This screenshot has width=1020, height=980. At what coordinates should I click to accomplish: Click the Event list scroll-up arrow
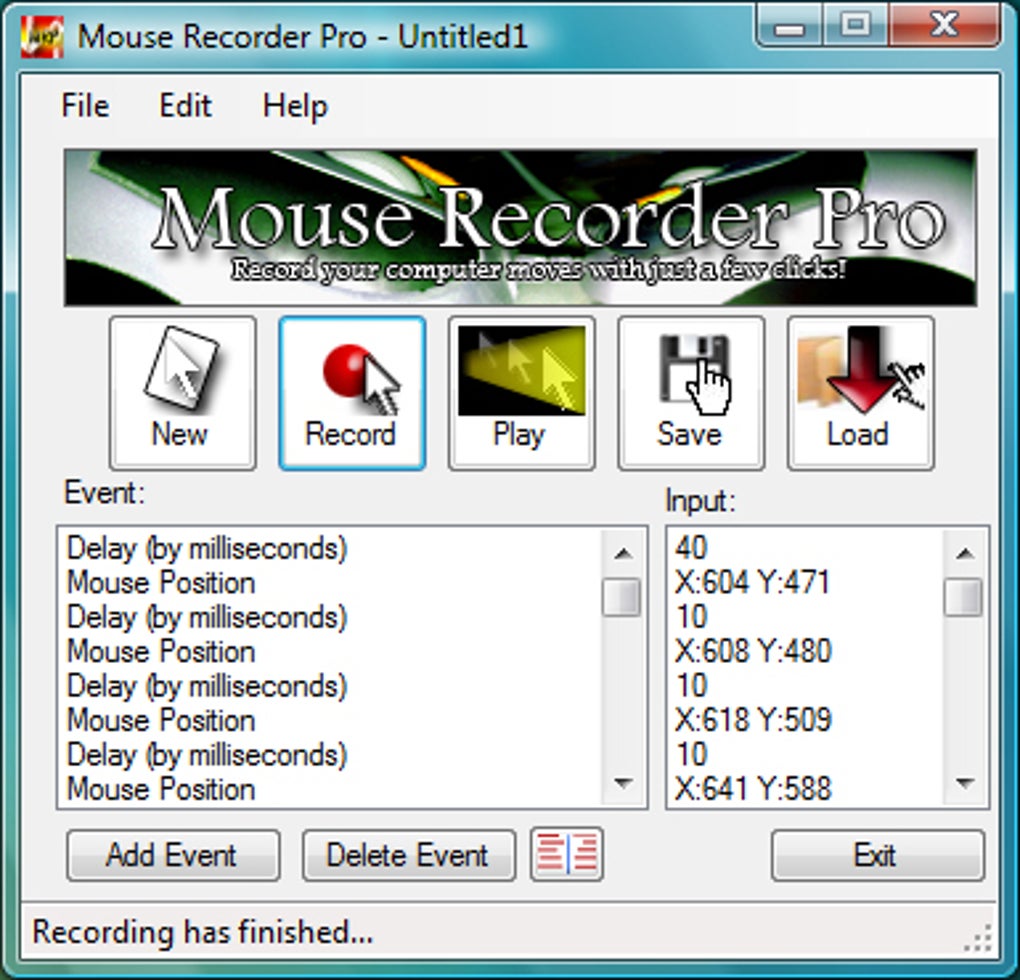[x=623, y=553]
